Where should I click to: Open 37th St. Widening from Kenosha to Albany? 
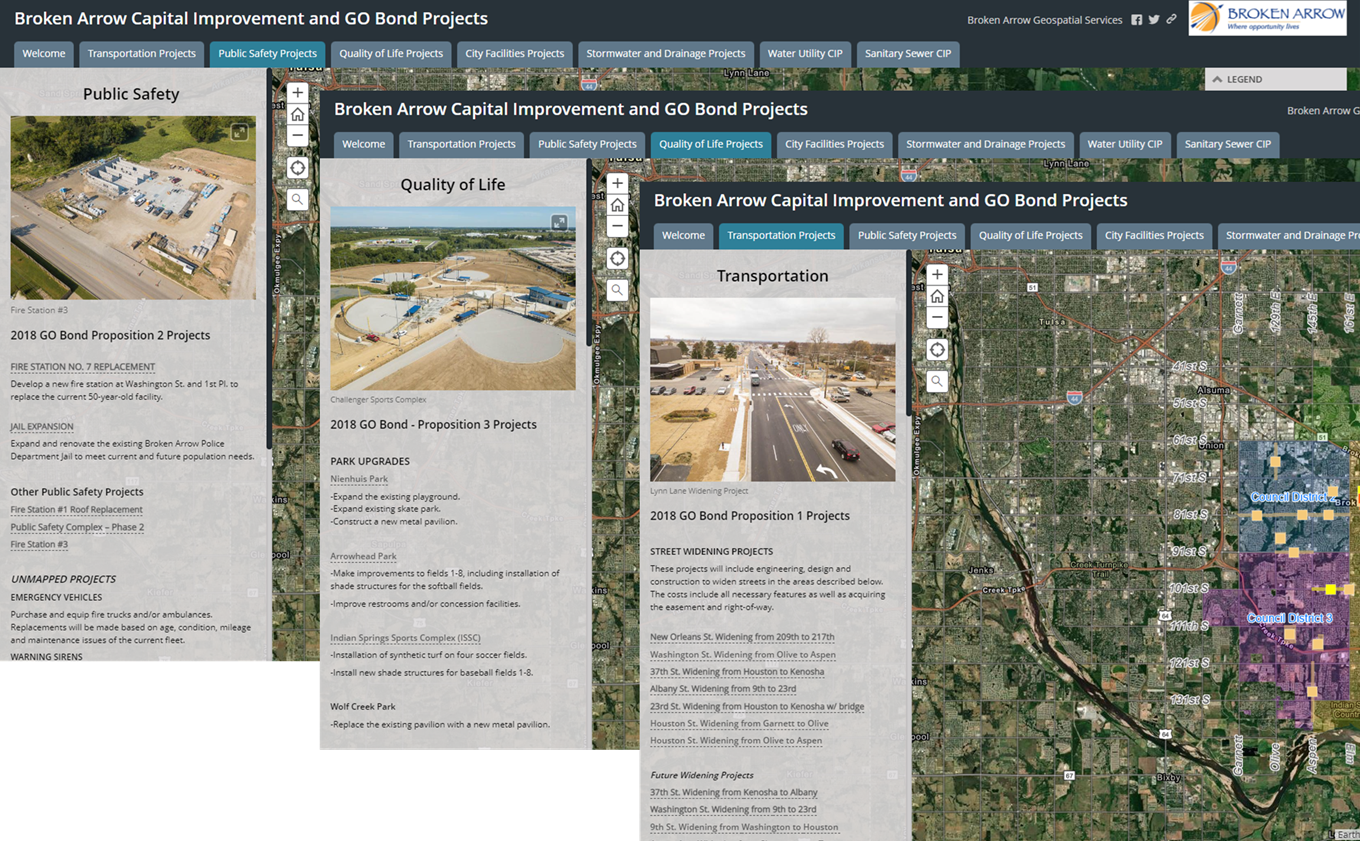coord(734,793)
